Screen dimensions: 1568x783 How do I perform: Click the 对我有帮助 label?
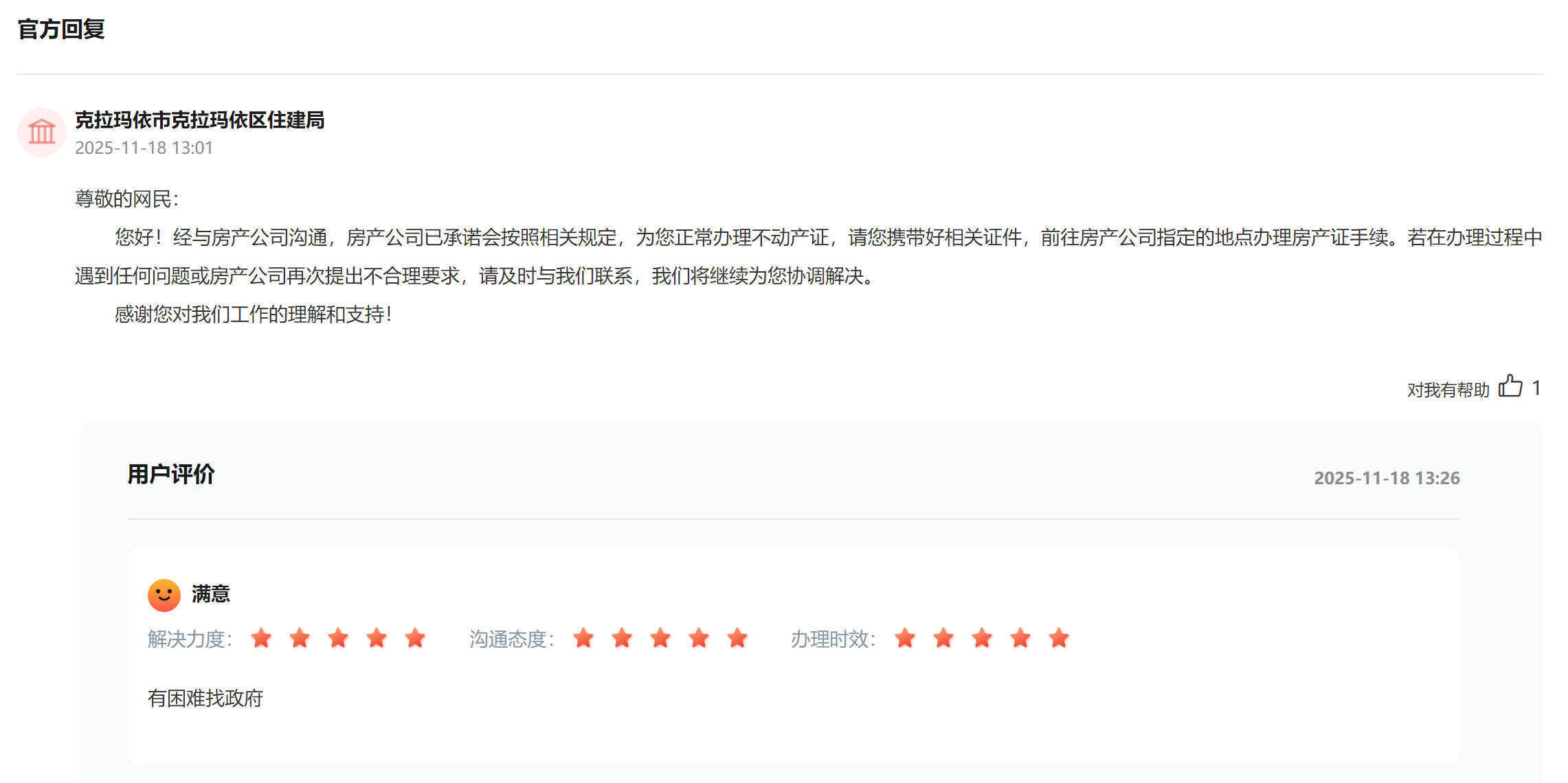(1448, 390)
